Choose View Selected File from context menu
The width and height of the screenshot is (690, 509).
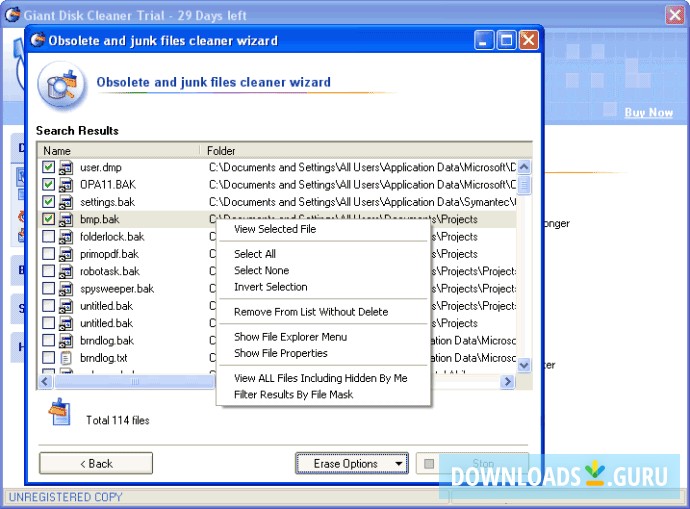[x=323, y=229]
